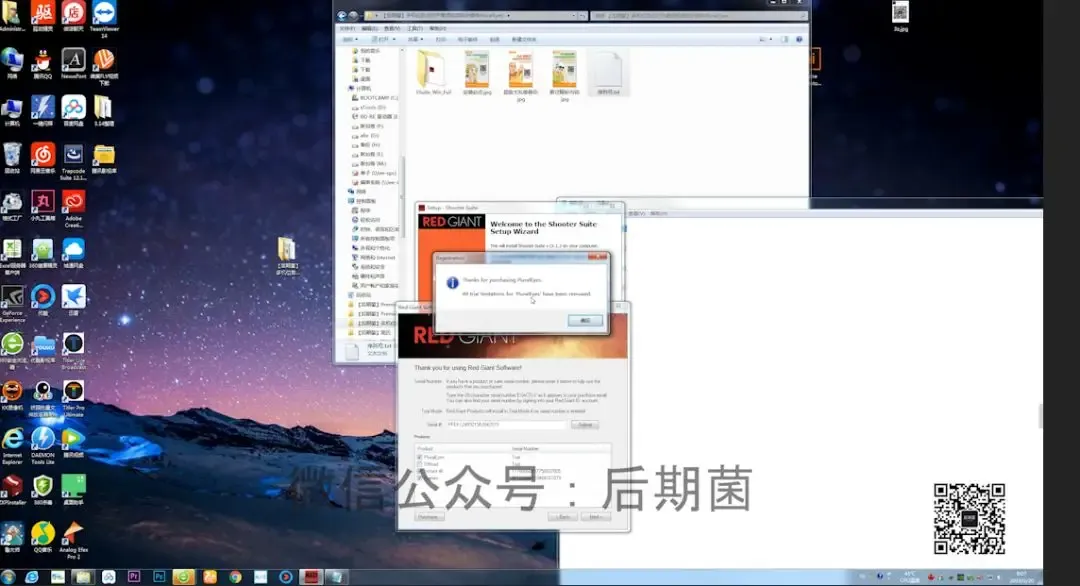Open the Recycle Bin on desktop
Screen dimensions: 1080x586
pos(12,158)
